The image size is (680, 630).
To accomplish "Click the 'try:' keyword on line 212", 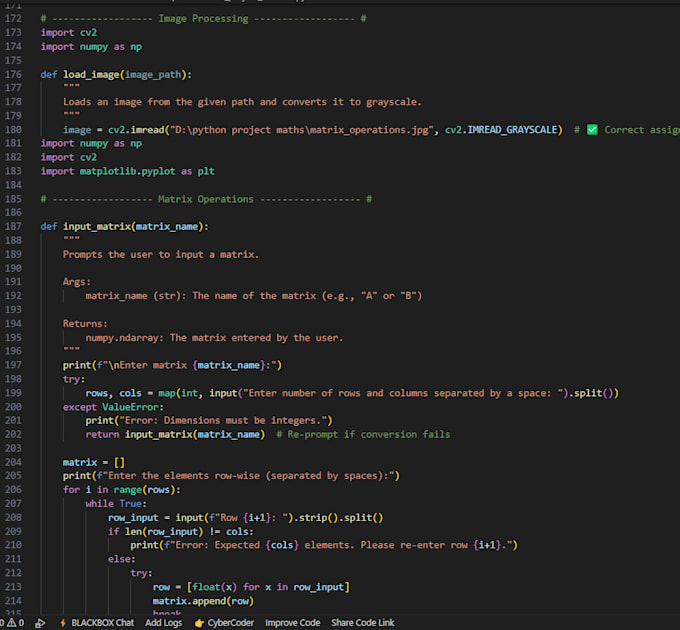I will (141, 573).
